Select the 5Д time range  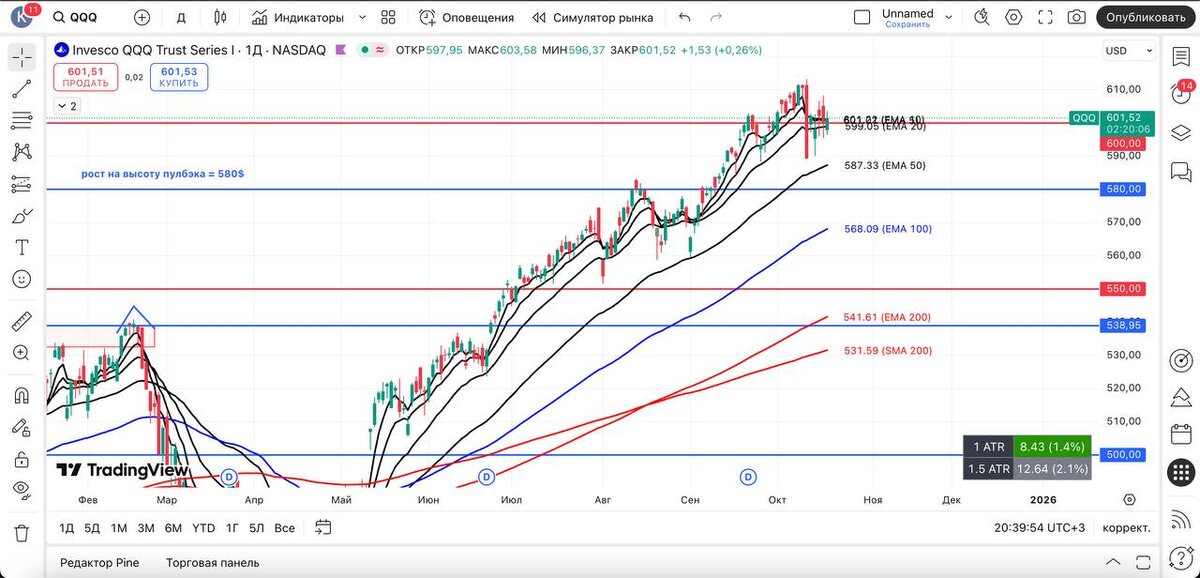coord(92,527)
